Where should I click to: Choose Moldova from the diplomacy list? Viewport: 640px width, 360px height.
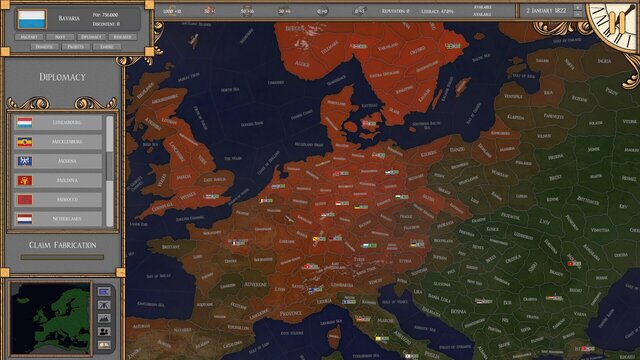[x=58, y=180]
